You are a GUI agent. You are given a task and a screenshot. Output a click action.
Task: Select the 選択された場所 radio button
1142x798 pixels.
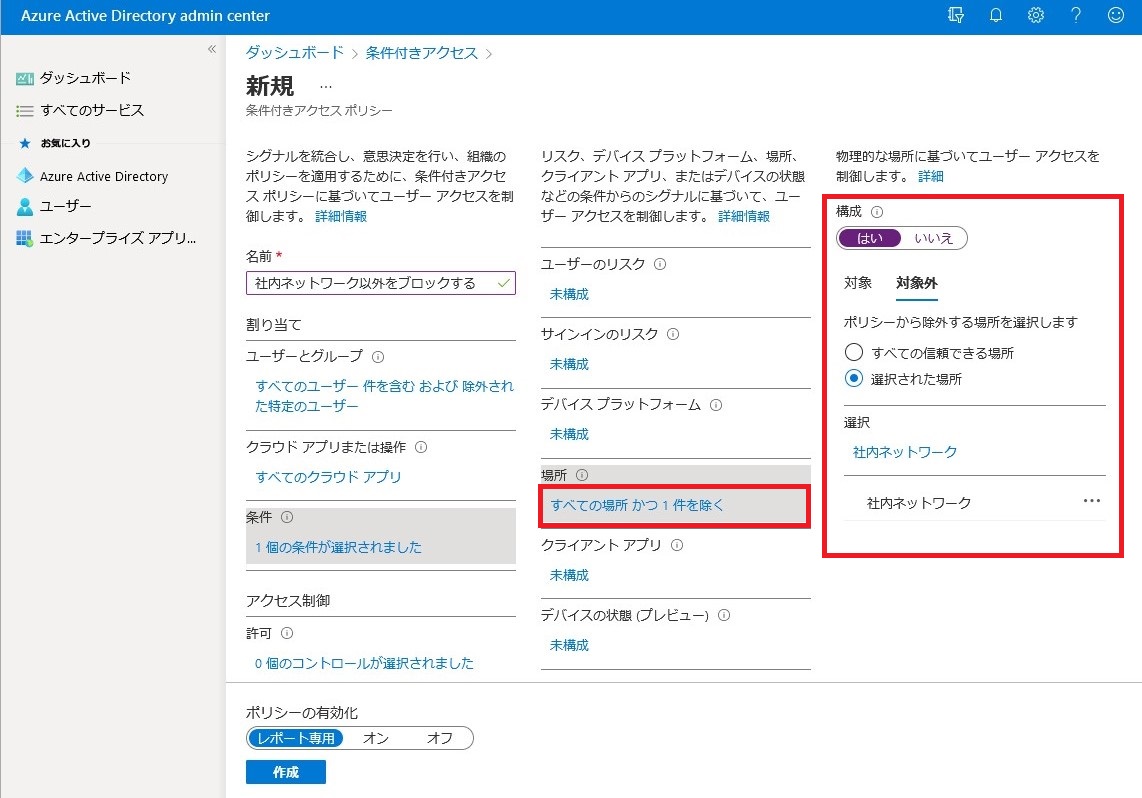pyautogui.click(x=854, y=378)
